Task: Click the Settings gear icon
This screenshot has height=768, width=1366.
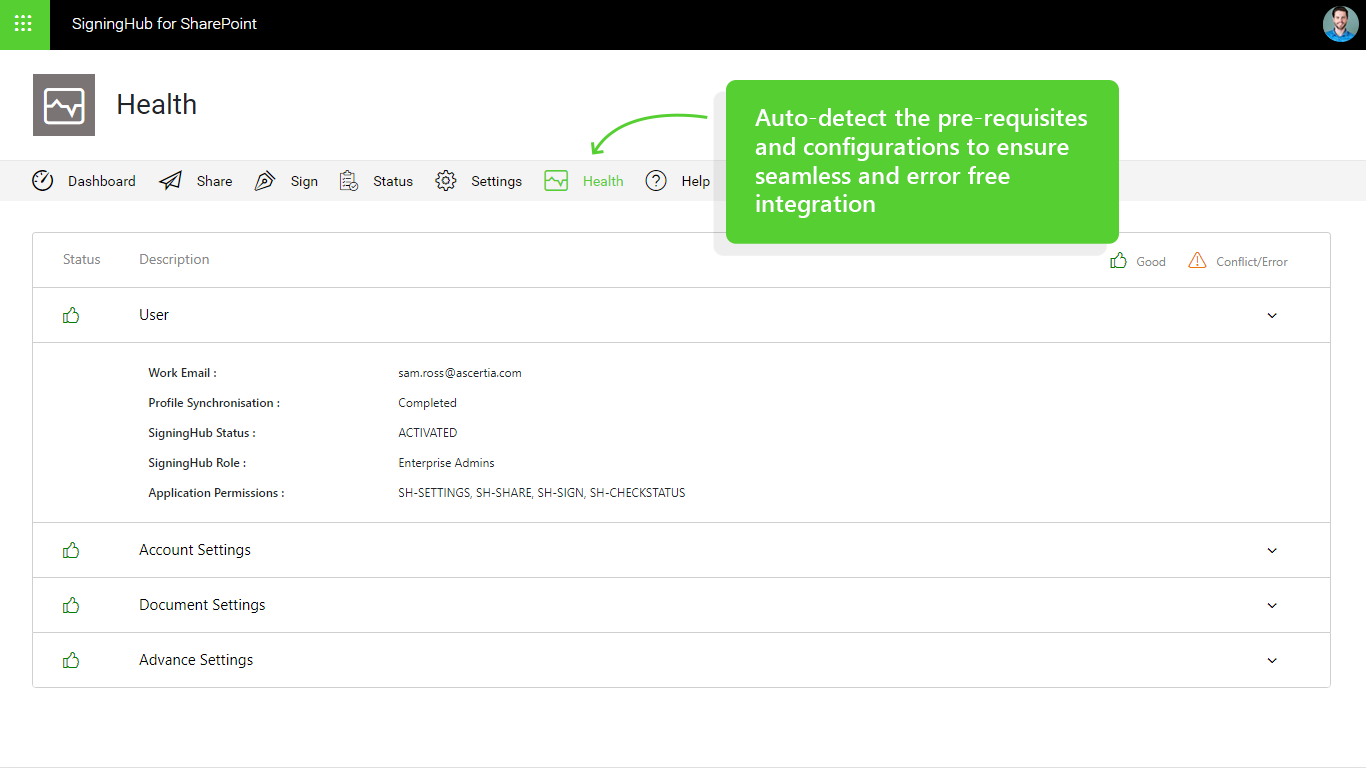Action: click(446, 181)
